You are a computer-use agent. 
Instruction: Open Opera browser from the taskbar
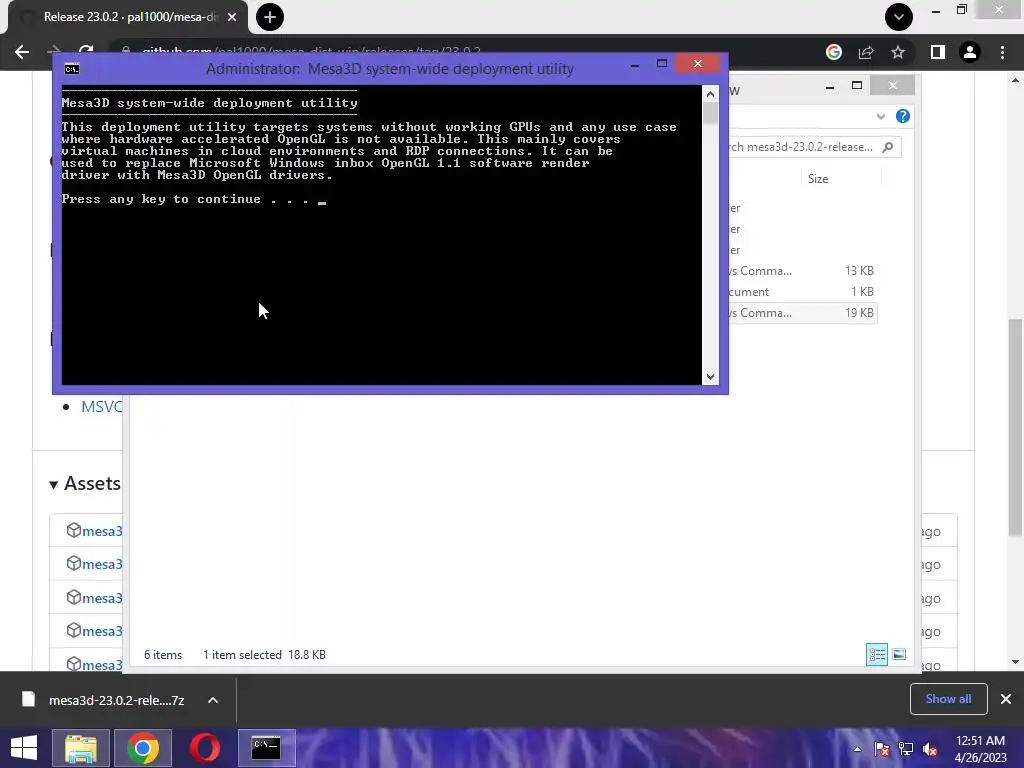coord(204,748)
